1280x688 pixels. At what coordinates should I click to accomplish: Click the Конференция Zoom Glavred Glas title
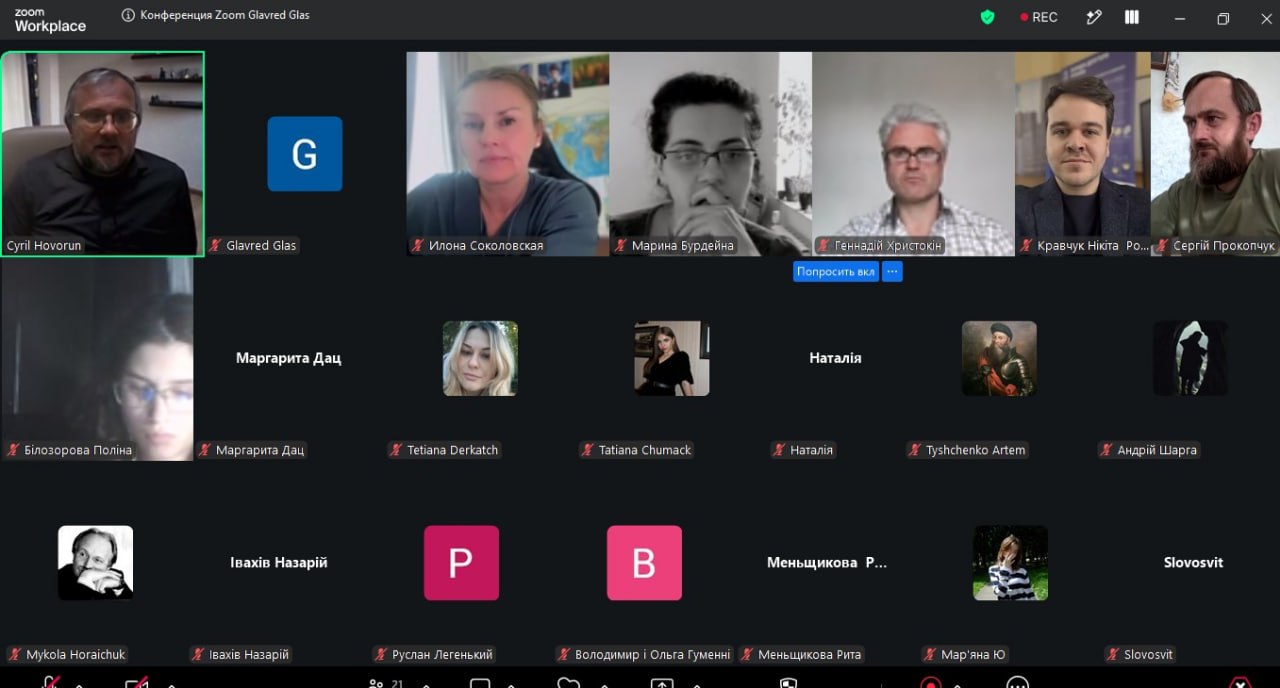[225, 15]
